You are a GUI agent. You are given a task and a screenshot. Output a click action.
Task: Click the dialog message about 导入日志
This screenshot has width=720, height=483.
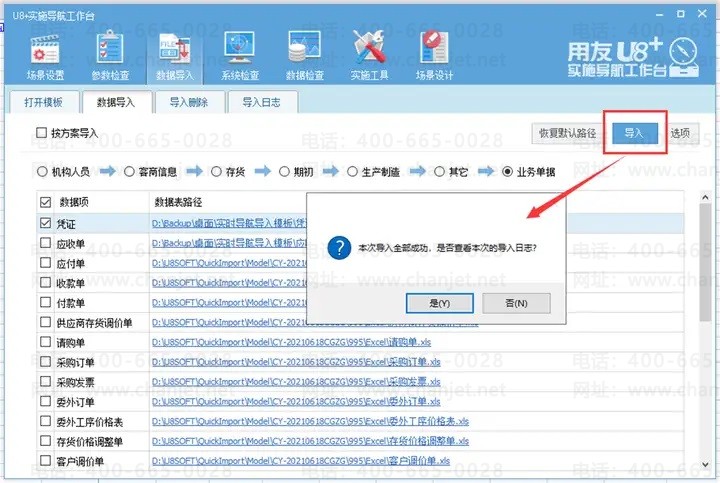(447, 248)
